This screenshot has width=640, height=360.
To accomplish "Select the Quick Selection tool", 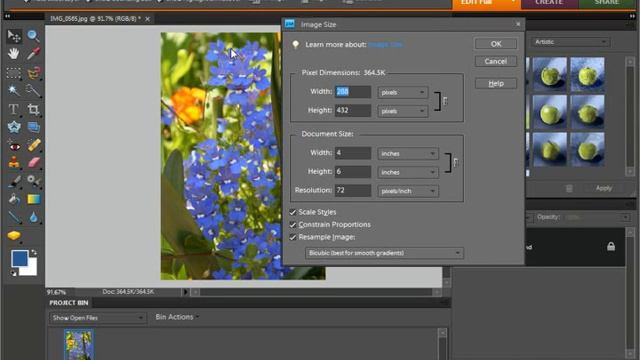I will click(33, 91).
